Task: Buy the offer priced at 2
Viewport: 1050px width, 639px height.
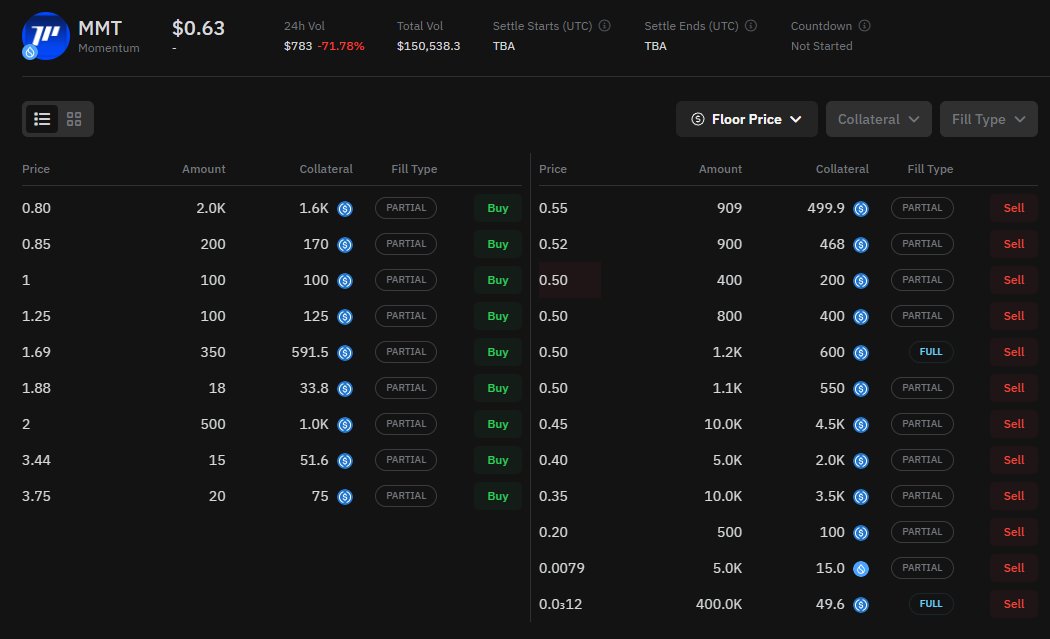Action: click(498, 424)
